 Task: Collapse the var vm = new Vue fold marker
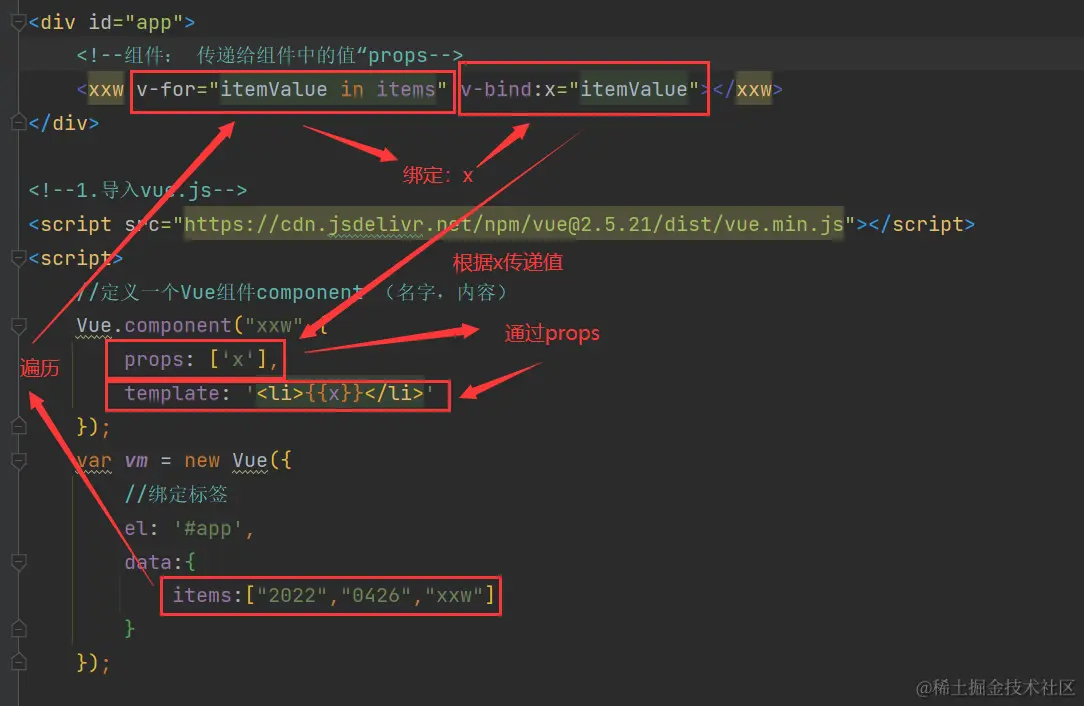click(19, 461)
